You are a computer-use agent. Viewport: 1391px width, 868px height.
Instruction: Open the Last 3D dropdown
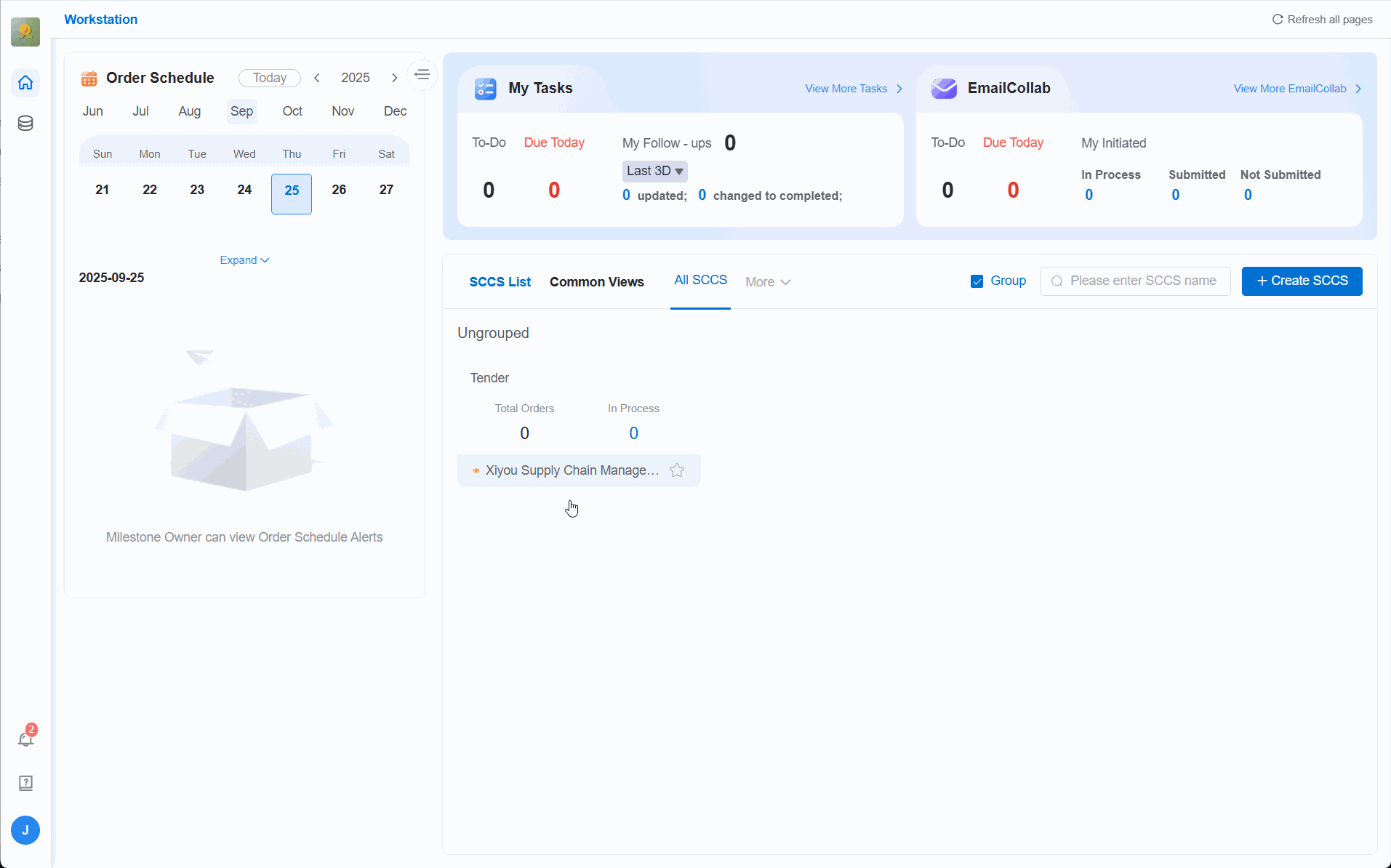pos(654,171)
